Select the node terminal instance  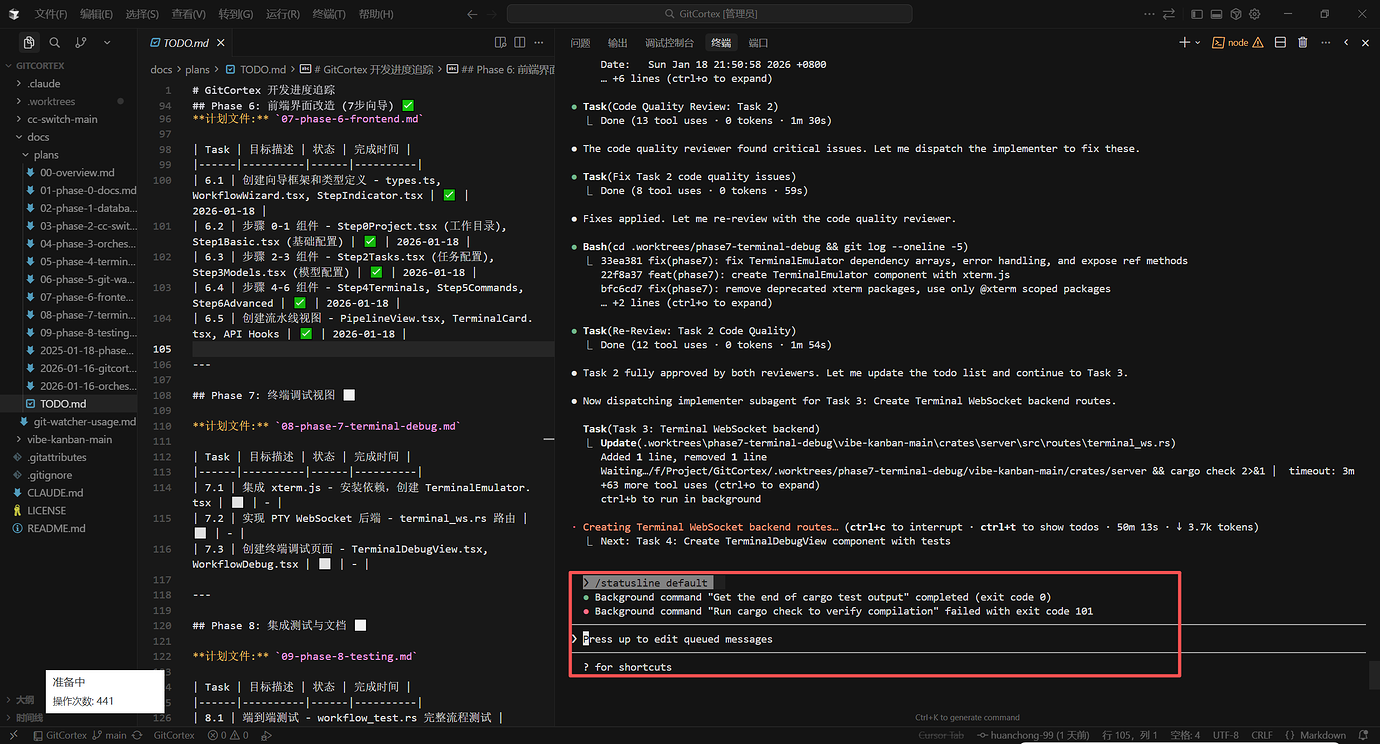(x=1237, y=42)
